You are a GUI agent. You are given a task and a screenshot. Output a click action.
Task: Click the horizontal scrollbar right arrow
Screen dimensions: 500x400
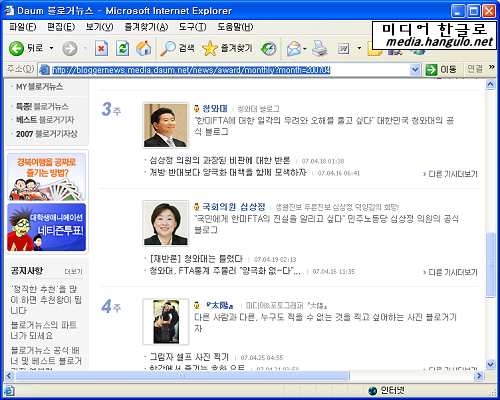tap(479, 376)
